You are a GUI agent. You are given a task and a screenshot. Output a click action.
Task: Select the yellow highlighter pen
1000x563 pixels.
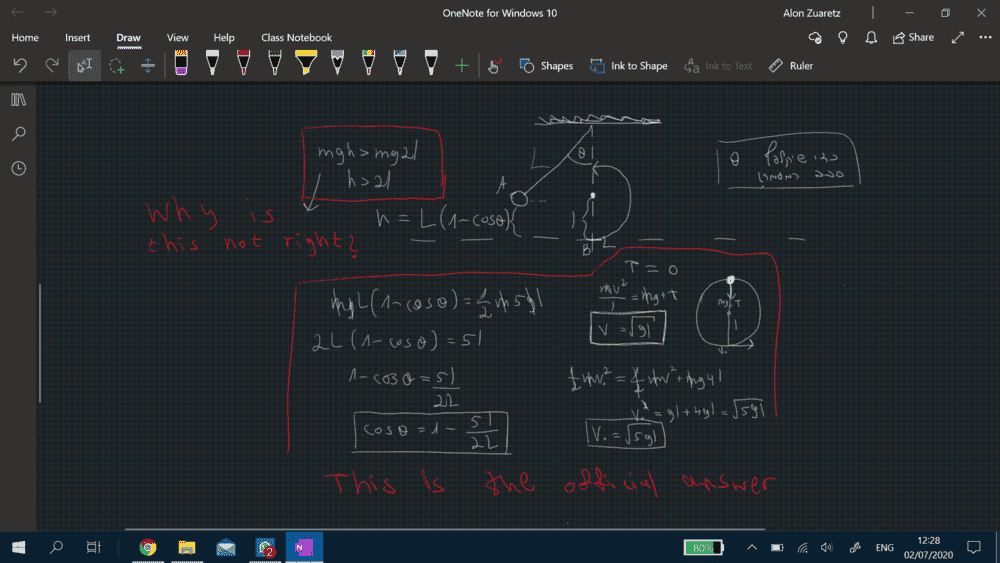[x=305, y=65]
